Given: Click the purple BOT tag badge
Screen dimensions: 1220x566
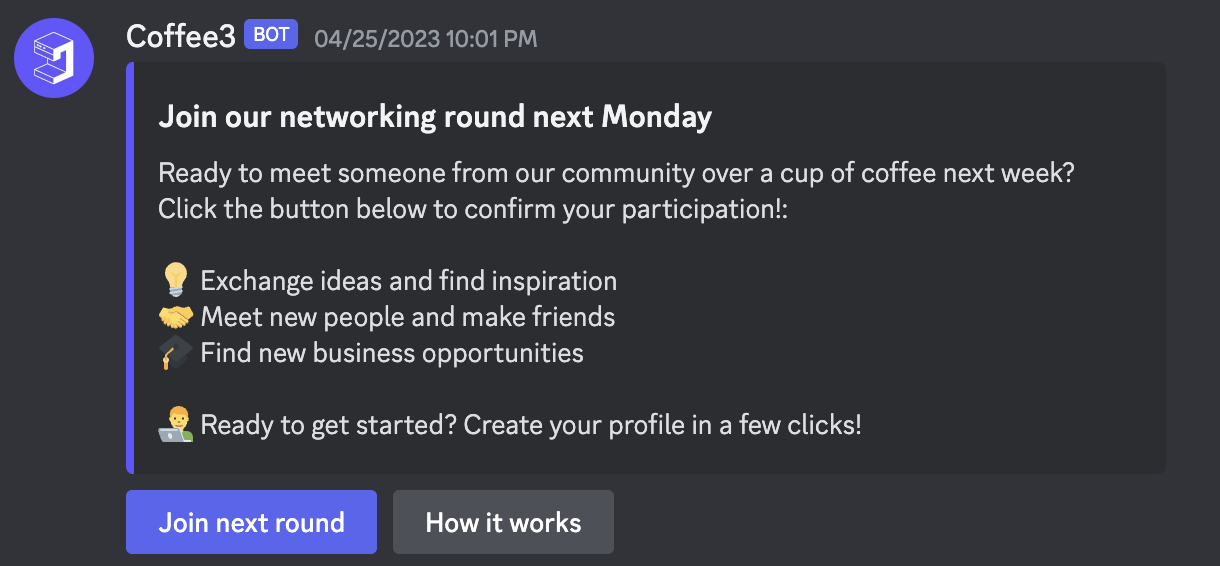Looking at the screenshot, I should (x=271, y=36).
